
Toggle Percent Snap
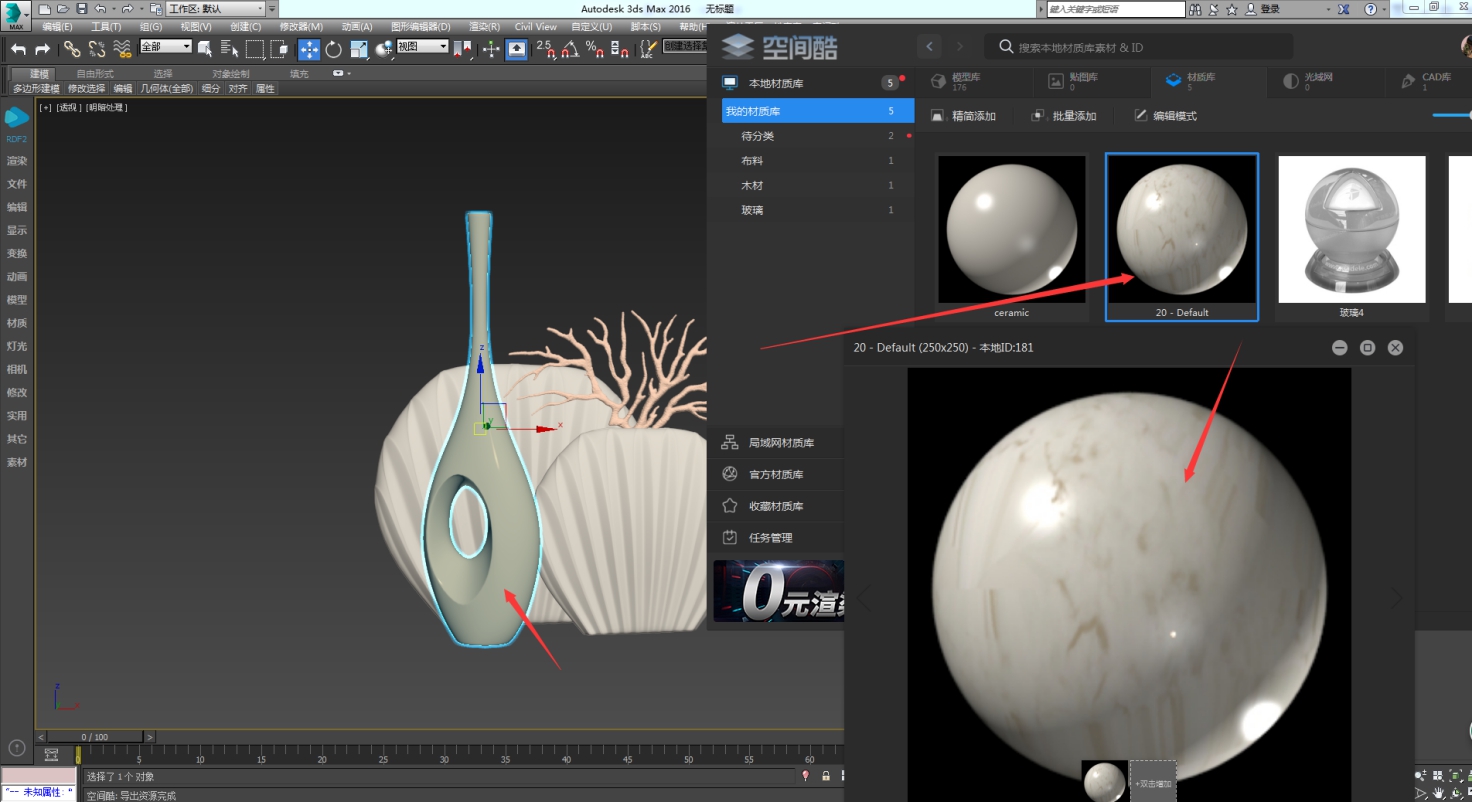coord(595,48)
